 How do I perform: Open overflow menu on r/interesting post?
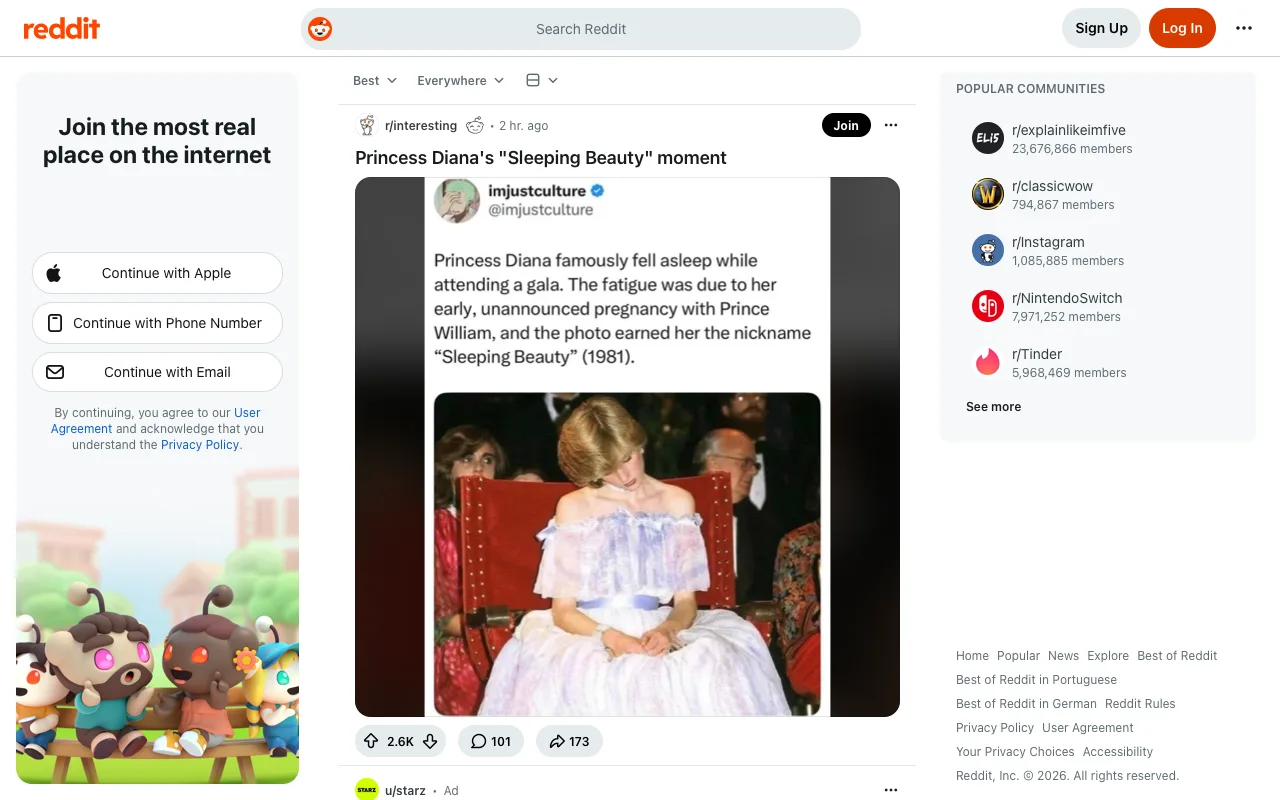coord(891,125)
